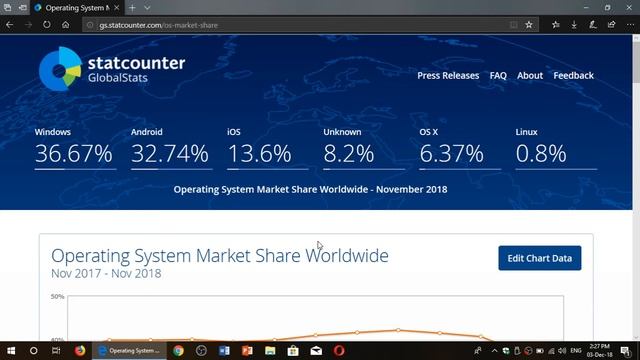The width and height of the screenshot is (640, 360).
Task: Open PowerPoint from the taskbar
Action: (247, 351)
